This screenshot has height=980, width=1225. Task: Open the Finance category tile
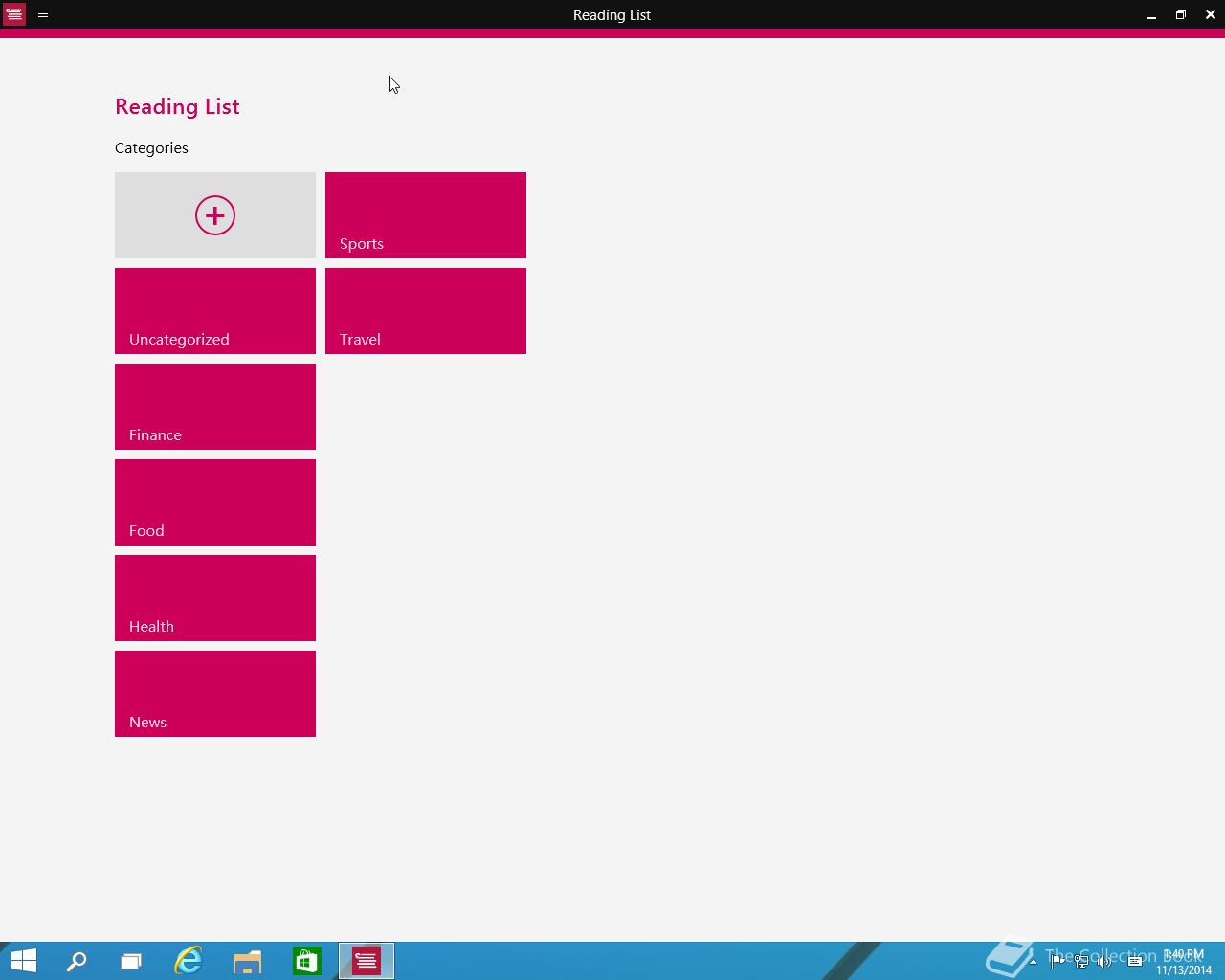tap(215, 407)
